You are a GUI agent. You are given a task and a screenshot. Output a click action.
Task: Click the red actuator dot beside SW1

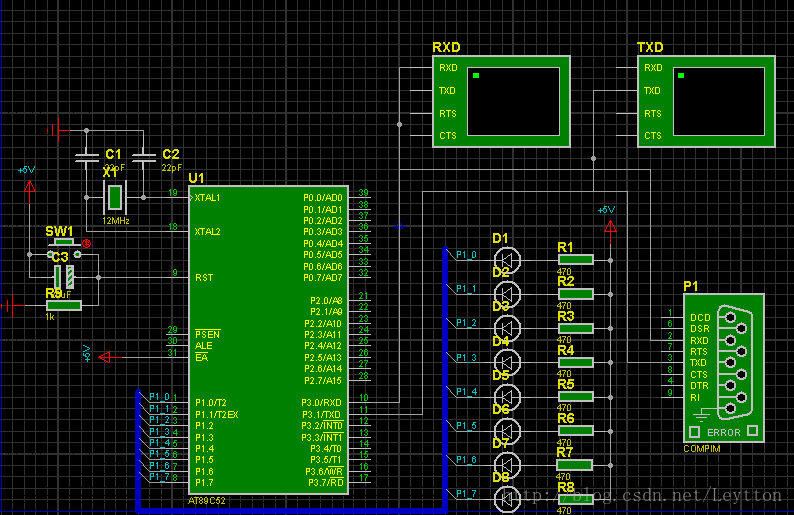(x=87, y=244)
